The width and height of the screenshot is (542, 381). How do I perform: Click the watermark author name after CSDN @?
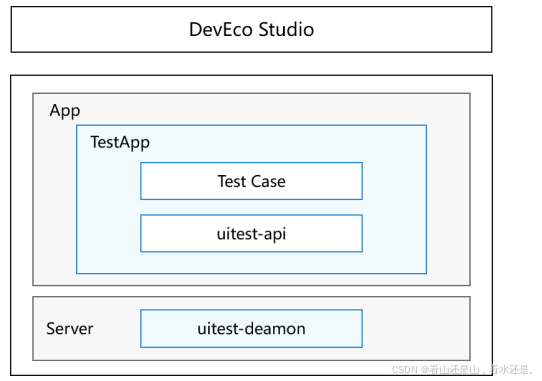click(482, 370)
